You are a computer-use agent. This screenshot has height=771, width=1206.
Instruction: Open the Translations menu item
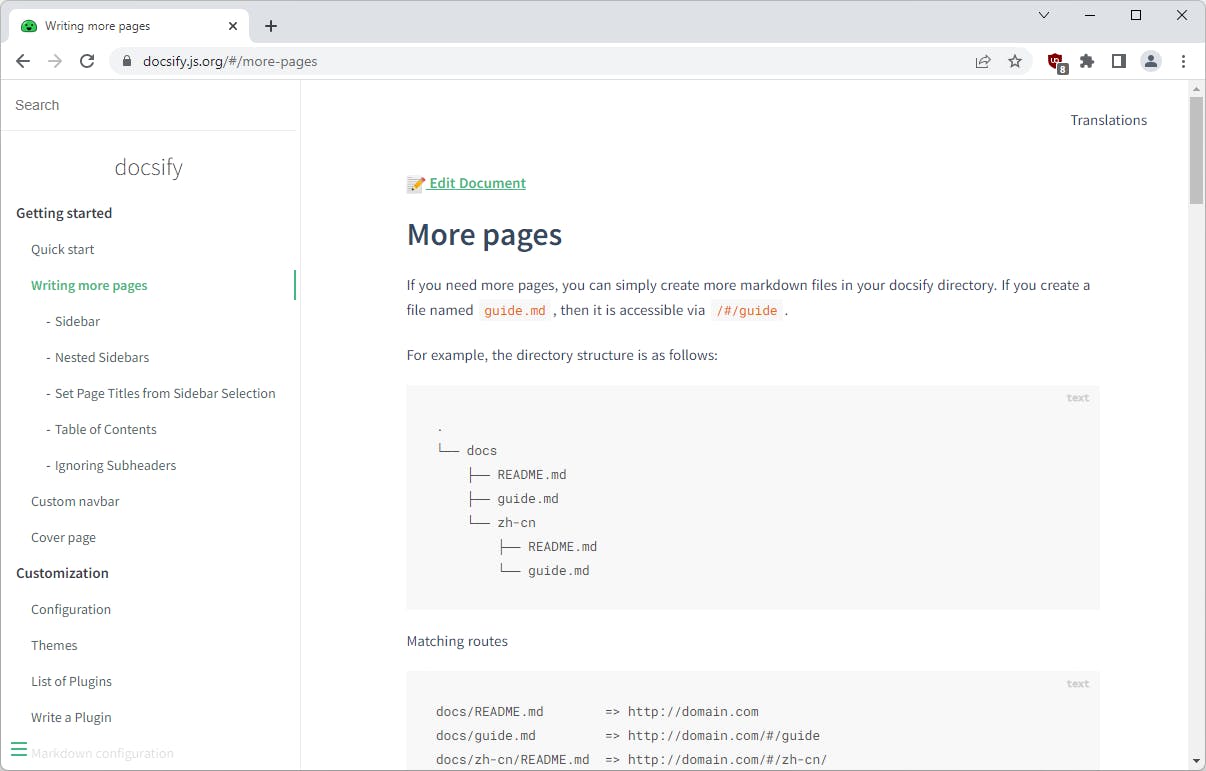point(1108,120)
